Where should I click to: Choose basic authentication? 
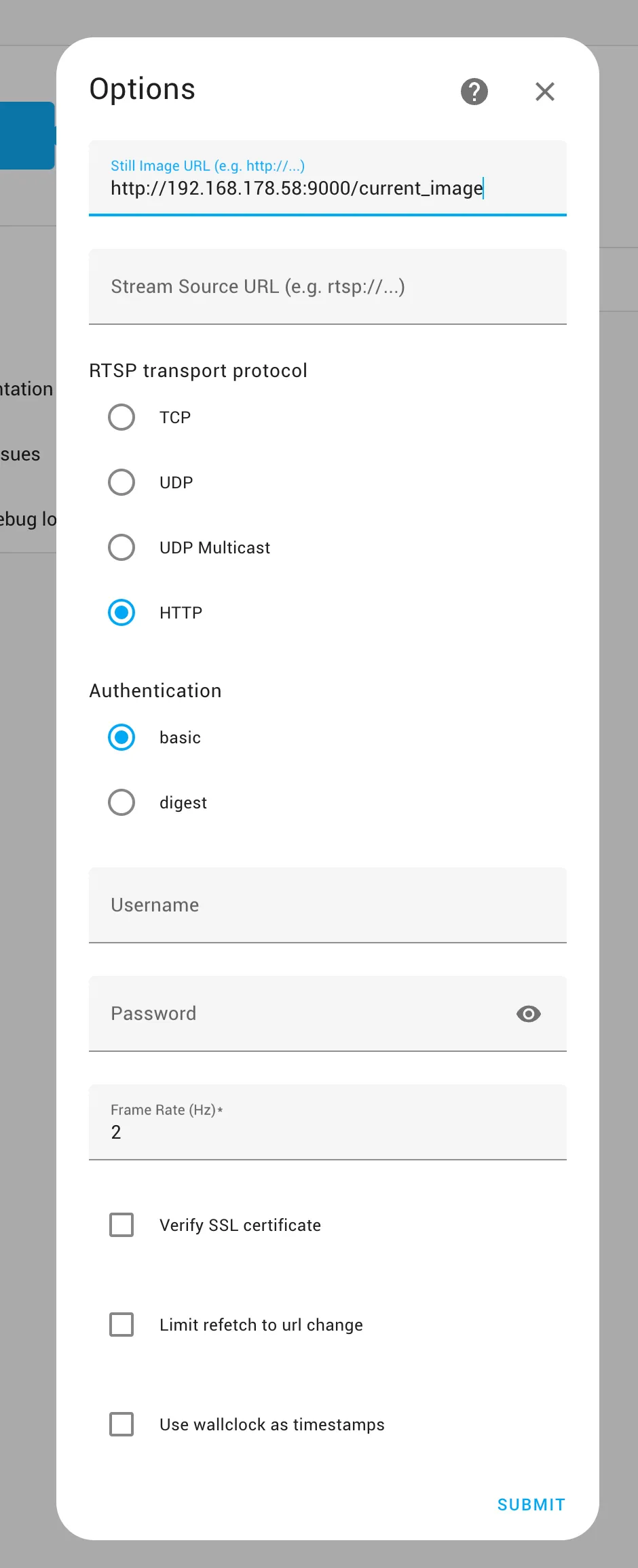(x=121, y=737)
